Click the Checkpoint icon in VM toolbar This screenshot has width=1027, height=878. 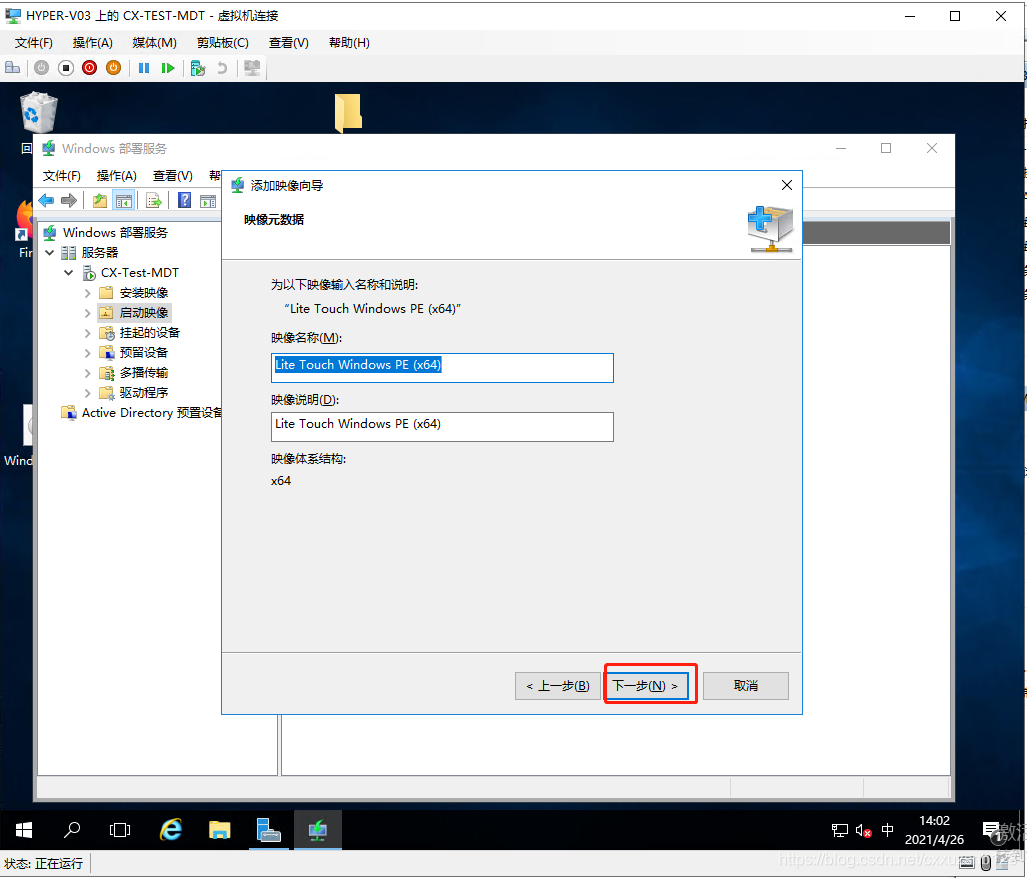[x=198, y=67]
